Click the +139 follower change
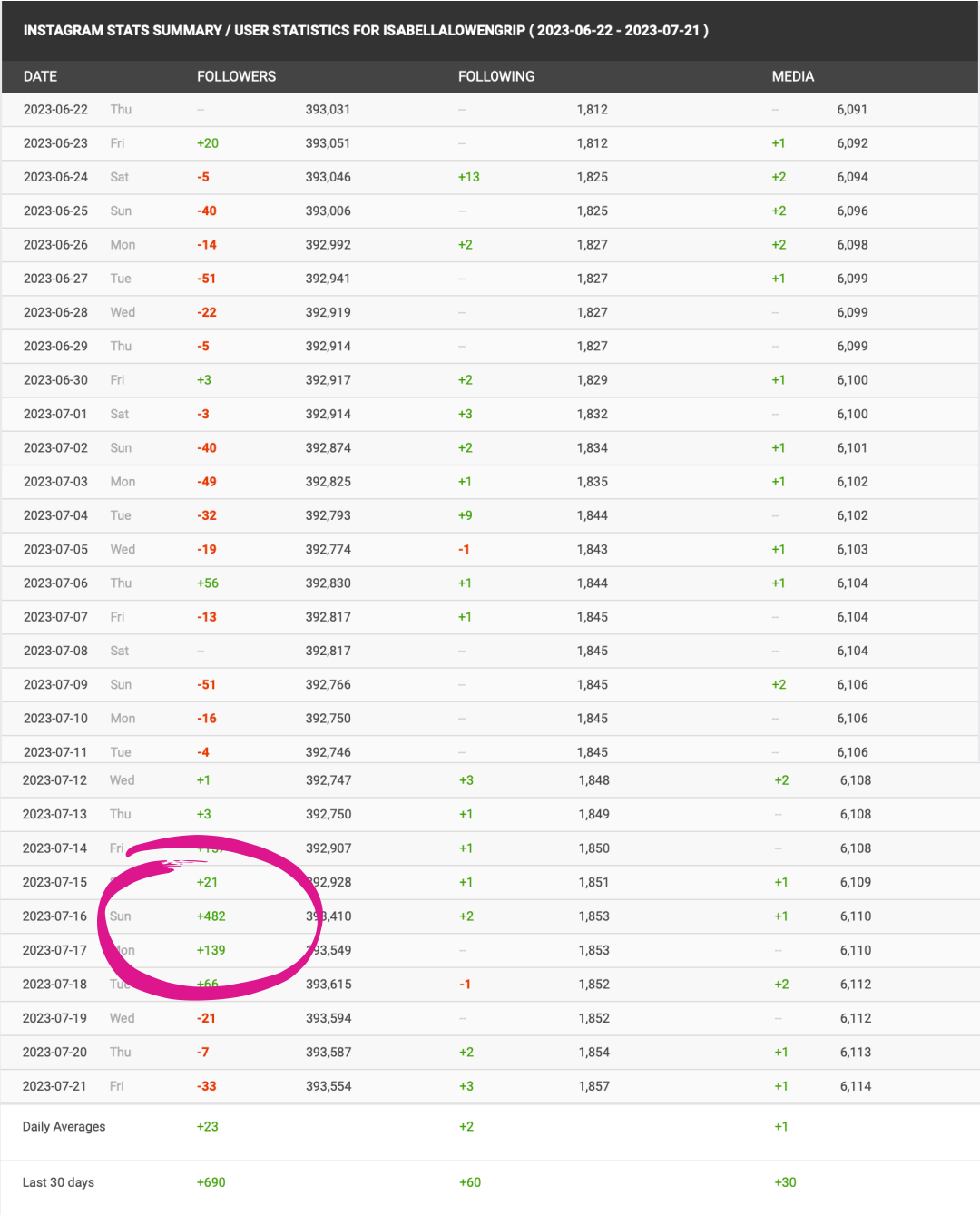The width and height of the screenshot is (980, 1215). [x=211, y=950]
